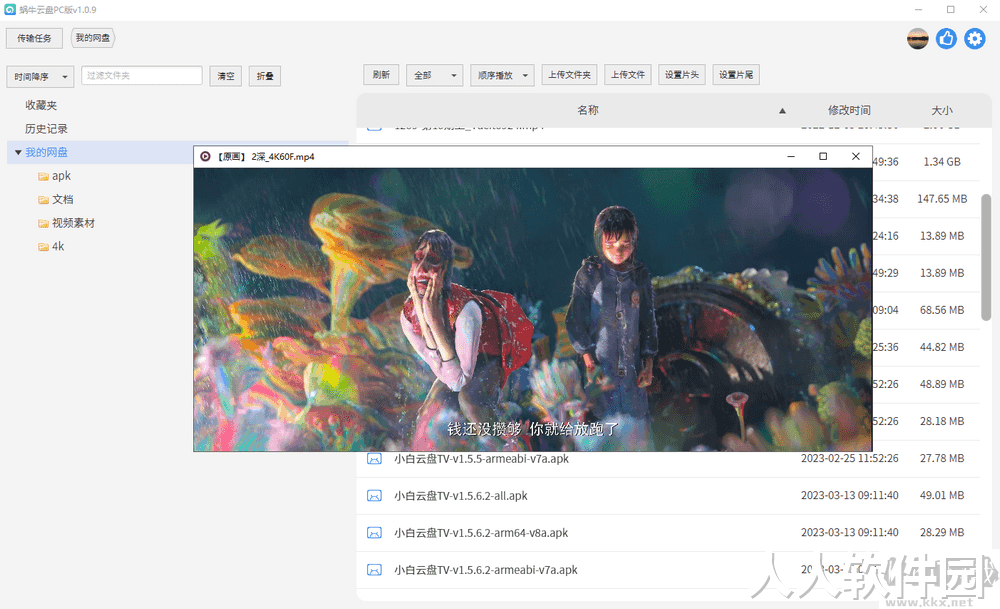
Task: Click the apk folder icon in sidebar
Action: click(x=43, y=177)
